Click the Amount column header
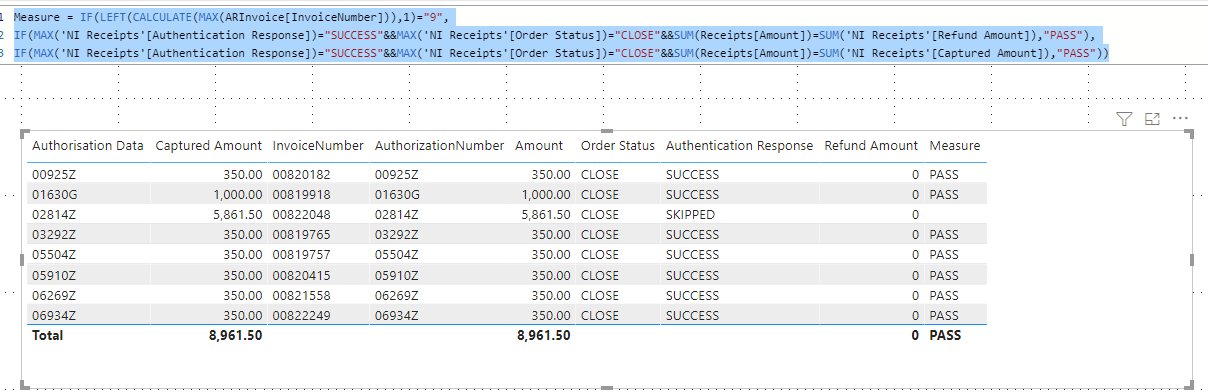Image resolution: width=1208 pixels, height=392 pixels. [x=539, y=146]
